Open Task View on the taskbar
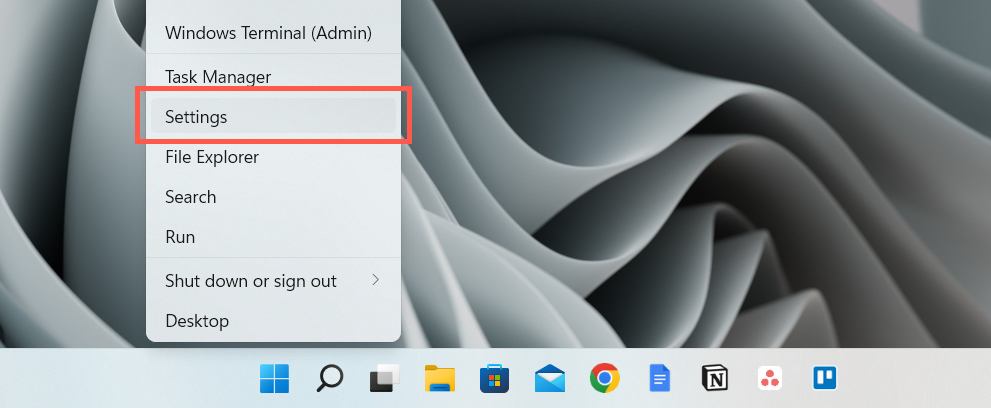 click(384, 378)
